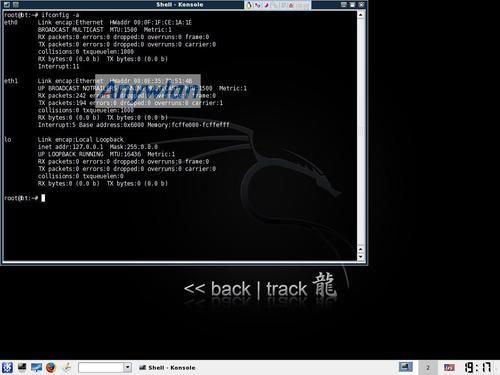Click the terminal scrollbar down arrow
Screen dimensions: 500x375
point(361,257)
